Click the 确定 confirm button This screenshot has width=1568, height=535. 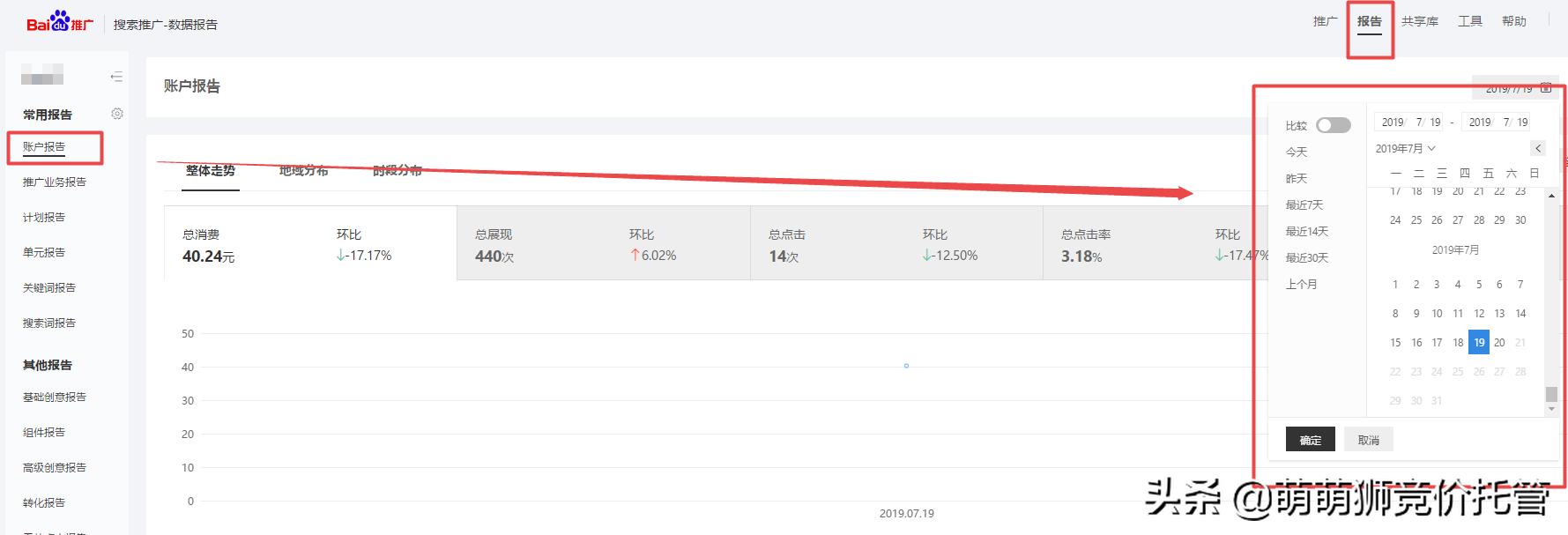[x=1310, y=440]
